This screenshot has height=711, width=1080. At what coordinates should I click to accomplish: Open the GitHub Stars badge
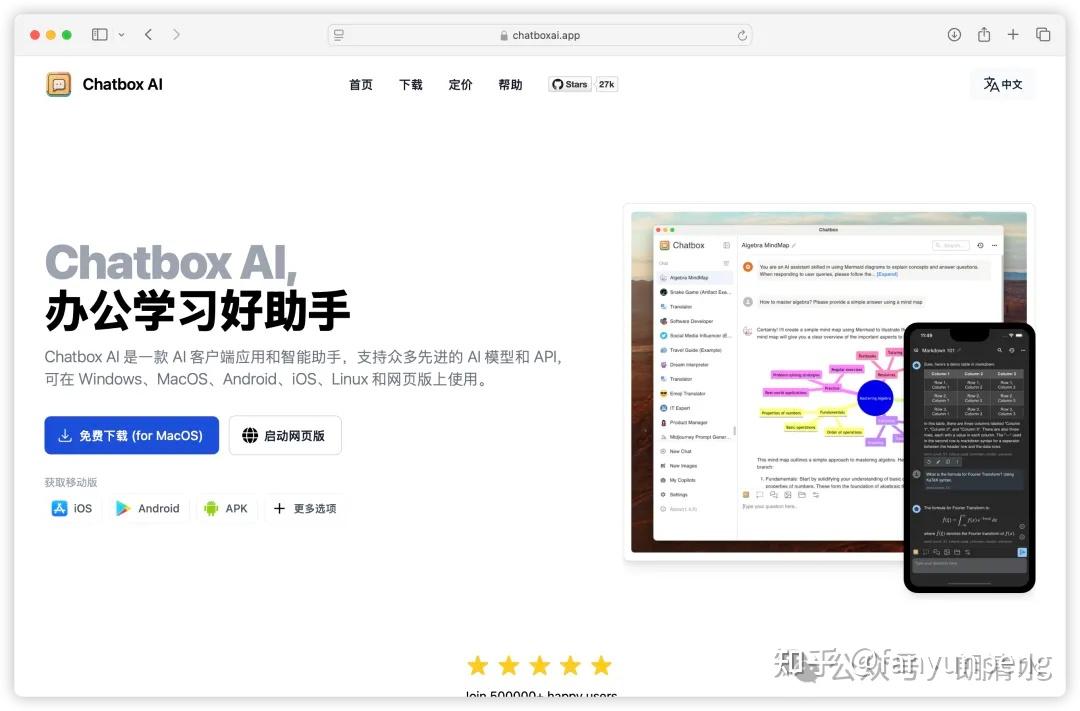583,84
